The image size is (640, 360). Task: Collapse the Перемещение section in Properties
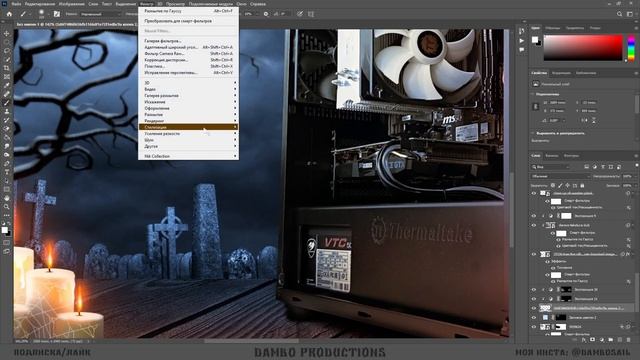pos(533,94)
